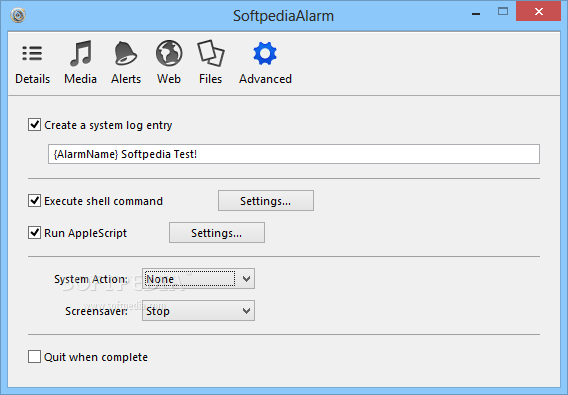Expand the System Action dropdown
Image resolution: width=568 pixels, height=395 pixels.
click(198, 279)
